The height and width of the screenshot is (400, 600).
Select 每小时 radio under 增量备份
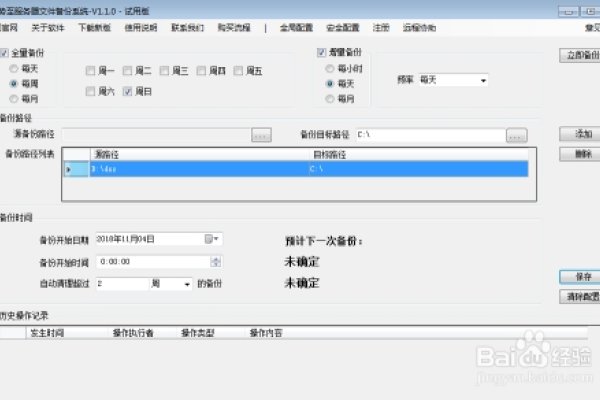pyautogui.click(x=330, y=69)
